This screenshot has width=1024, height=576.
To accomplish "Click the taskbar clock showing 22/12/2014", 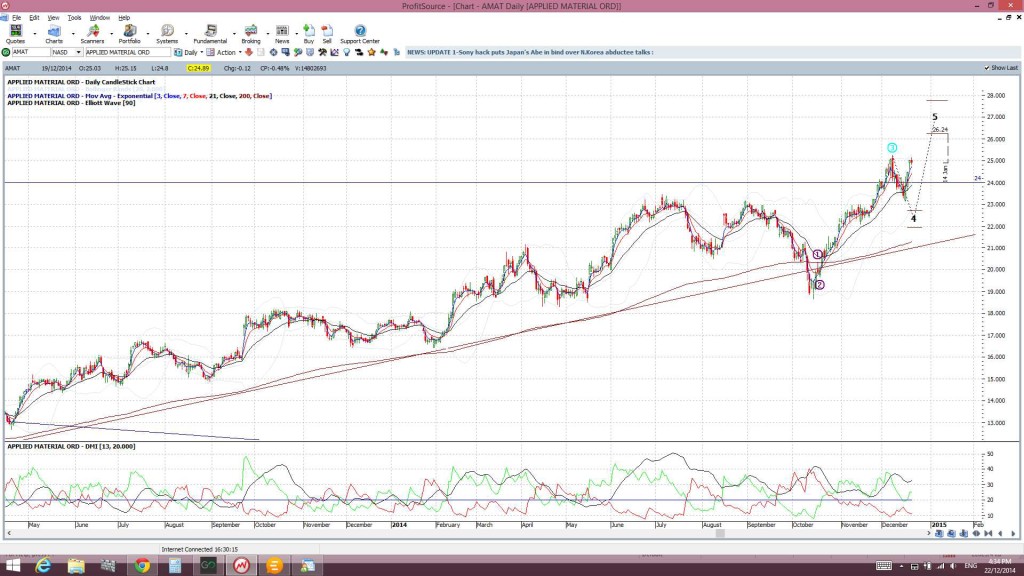I will click(x=1000, y=566).
